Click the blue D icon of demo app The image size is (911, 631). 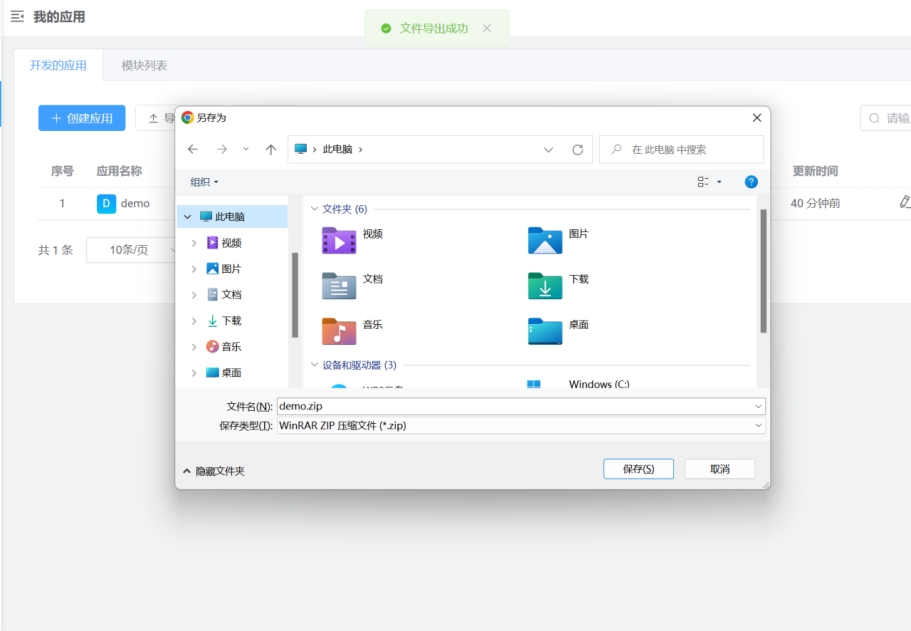pyautogui.click(x=106, y=203)
